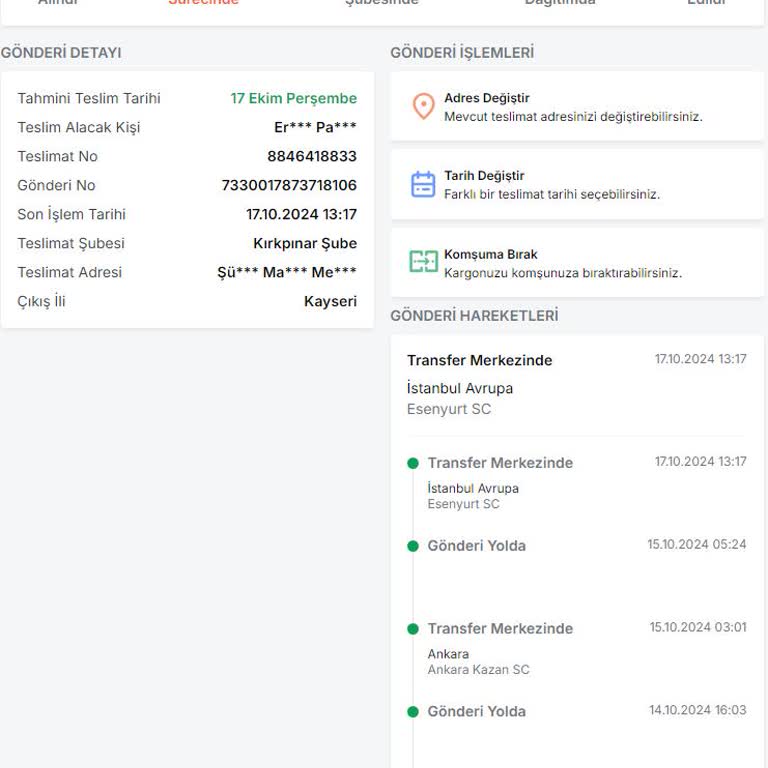768x768 pixels.
Task: Click green dot for Gönderi Yolda 15.10.2024
Action: (x=413, y=546)
